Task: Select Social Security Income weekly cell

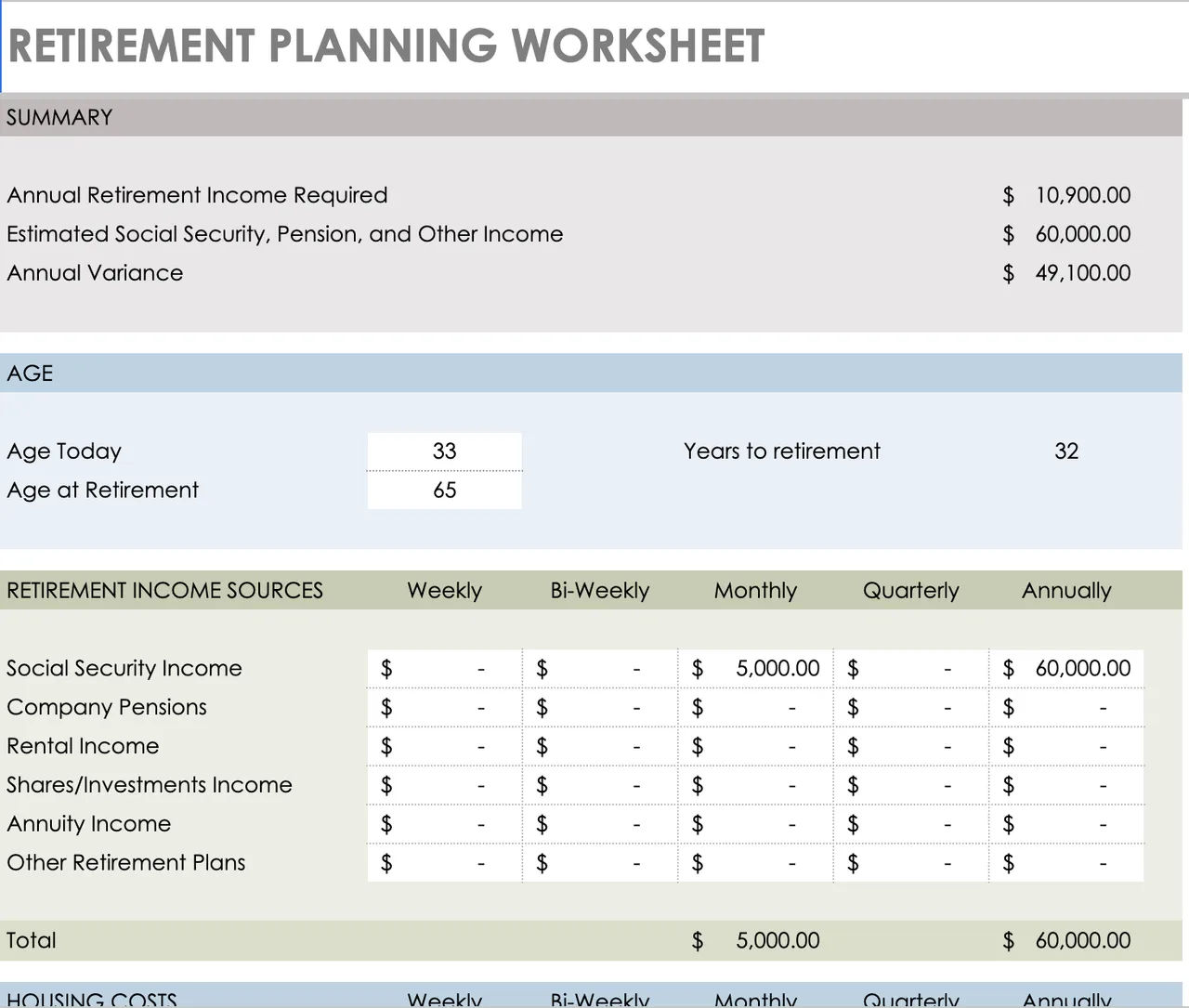Action: [x=445, y=669]
